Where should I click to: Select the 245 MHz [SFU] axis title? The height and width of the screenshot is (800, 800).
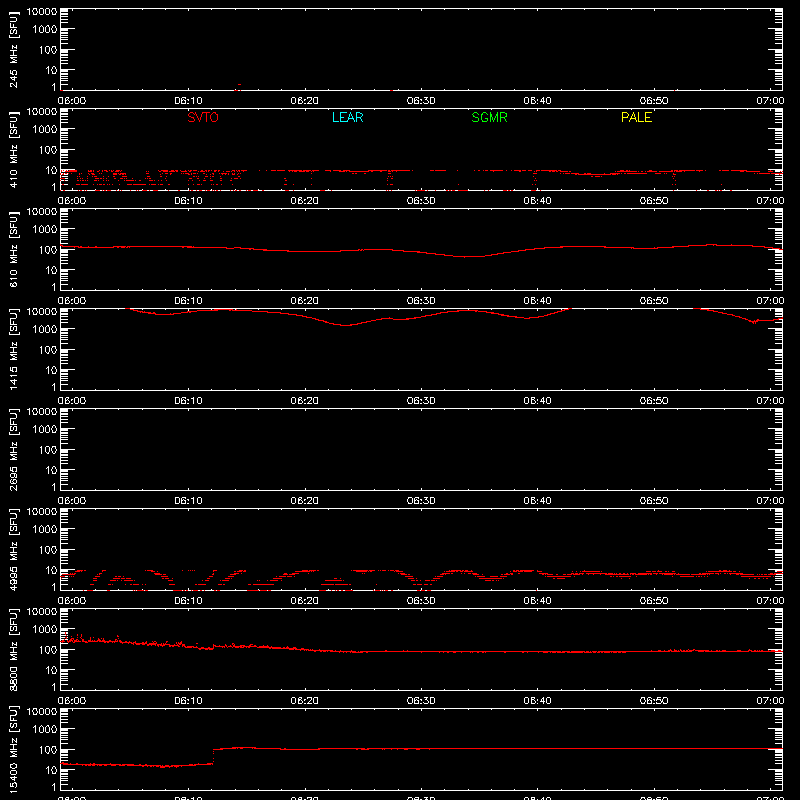pyautogui.click(x=14, y=49)
